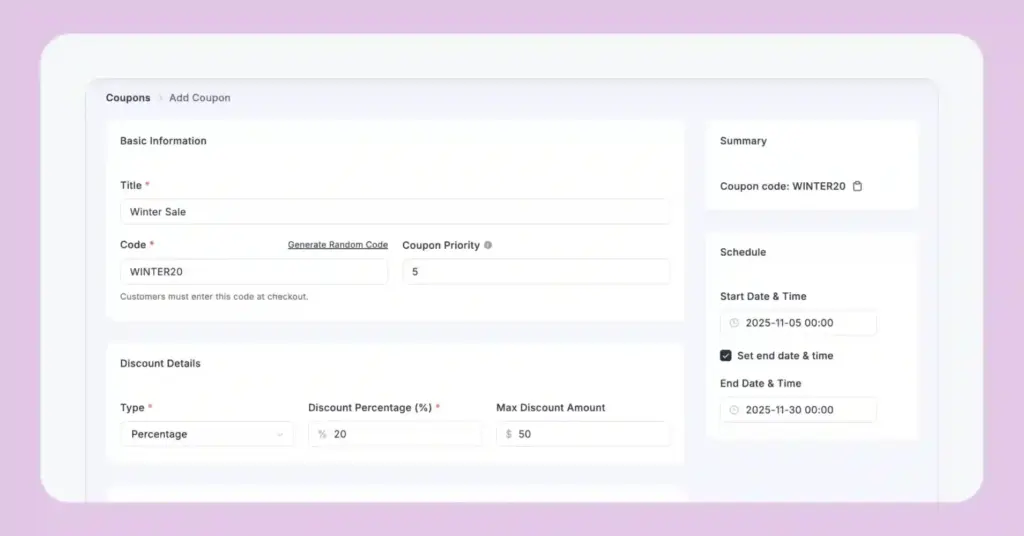Viewport: 1024px width, 536px height.
Task: Click the breadcrumb separator arrow after Coupons
Action: point(160,98)
